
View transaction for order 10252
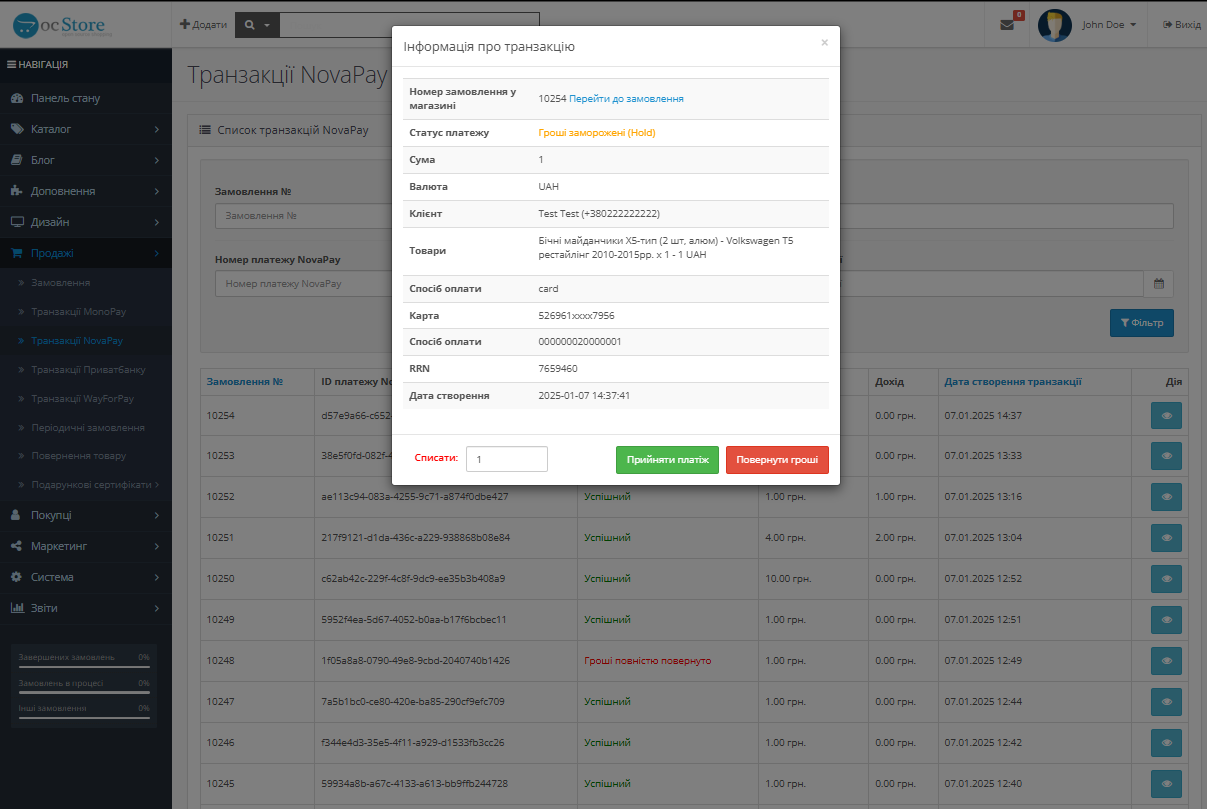pyautogui.click(x=1166, y=497)
